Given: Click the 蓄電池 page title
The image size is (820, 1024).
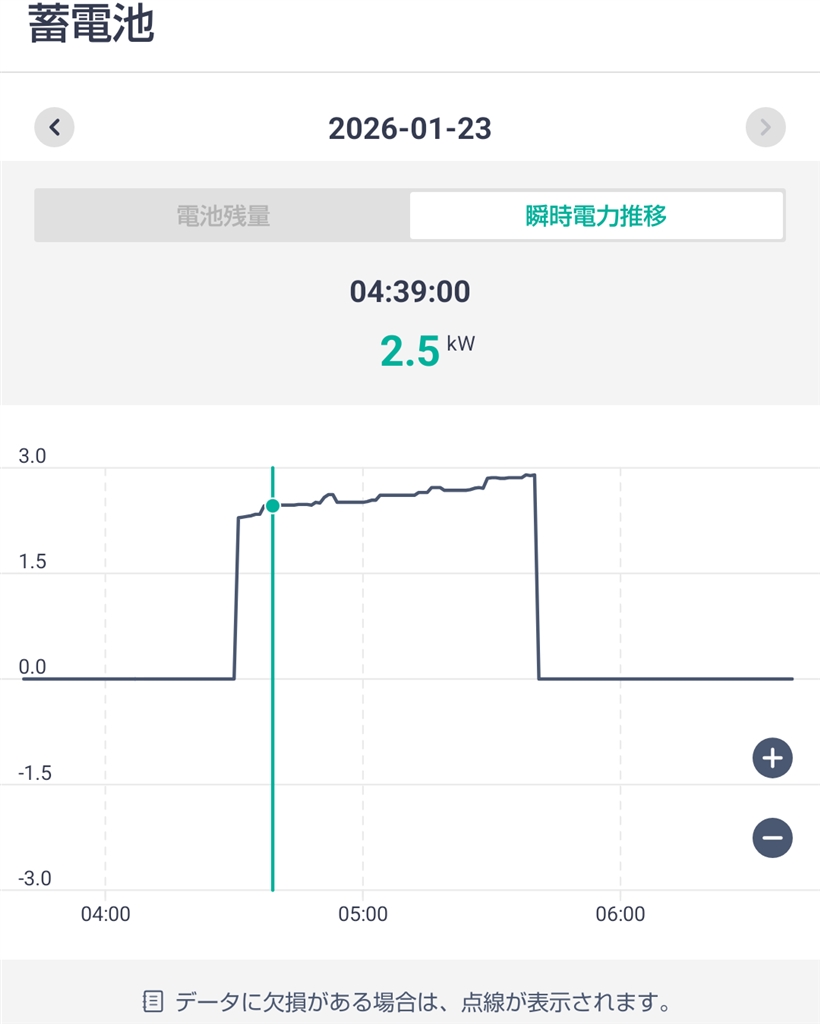Looking at the screenshot, I should 90,26.
